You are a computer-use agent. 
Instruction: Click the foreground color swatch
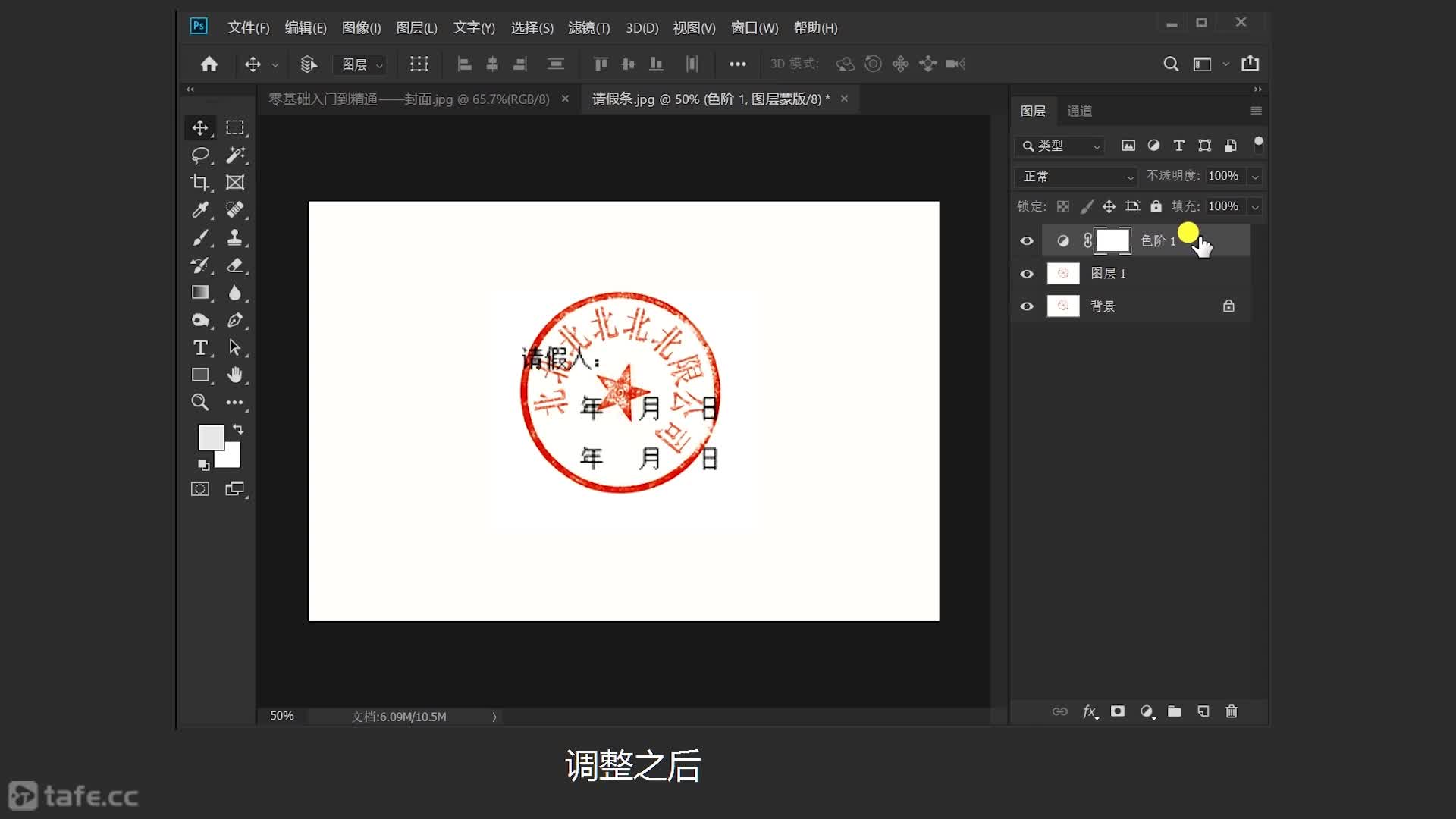click(x=210, y=437)
